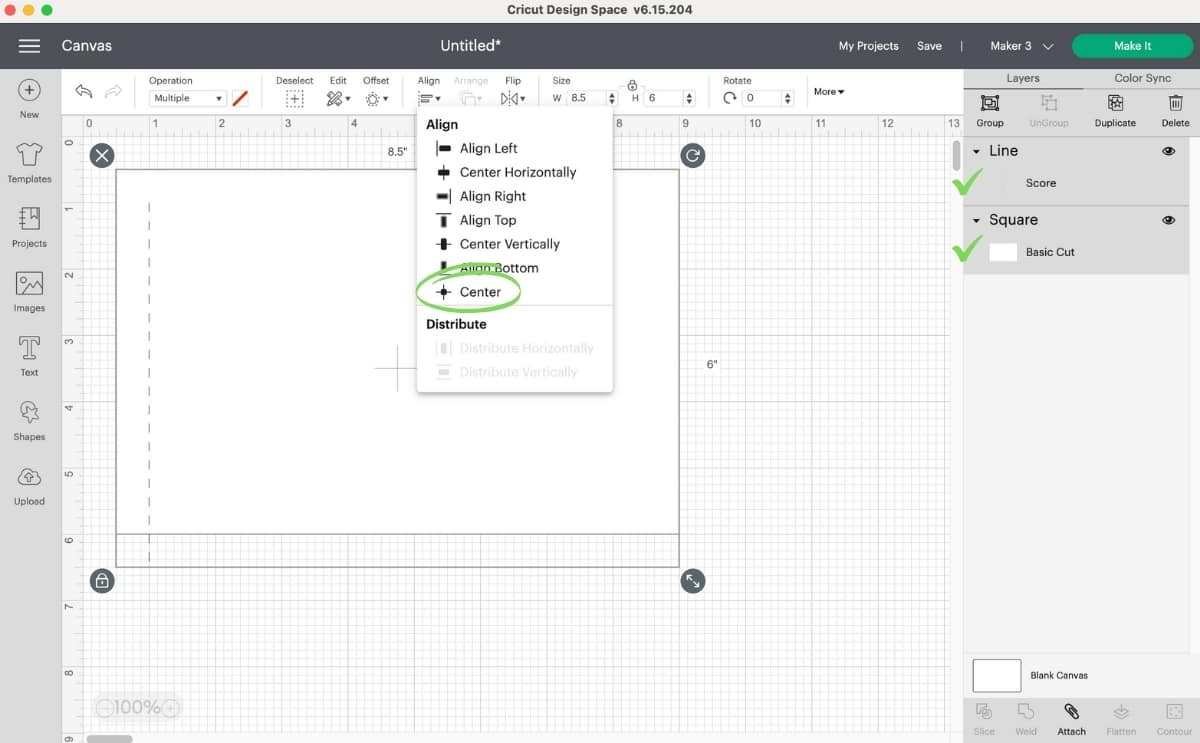Click the rotate input field
Viewport: 1200px width, 743px height.
click(762, 98)
